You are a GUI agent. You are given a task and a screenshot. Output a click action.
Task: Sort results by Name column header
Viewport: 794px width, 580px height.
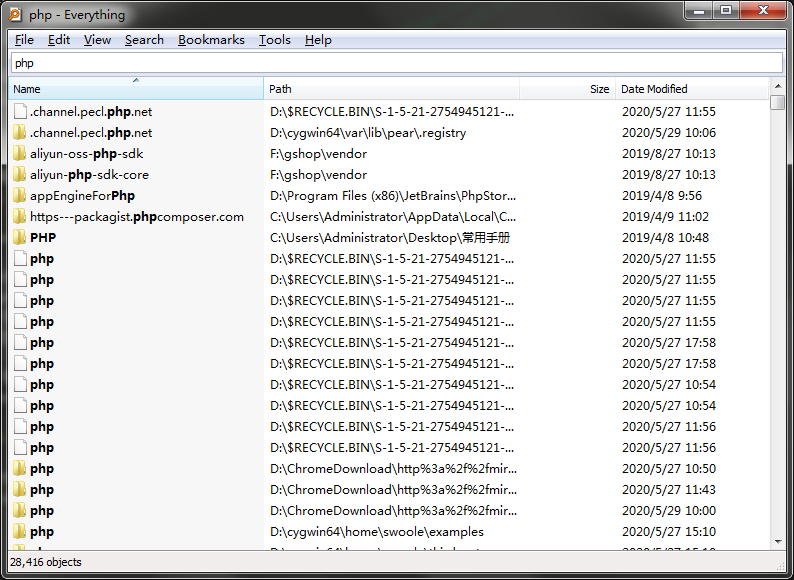pyautogui.click(x=136, y=89)
